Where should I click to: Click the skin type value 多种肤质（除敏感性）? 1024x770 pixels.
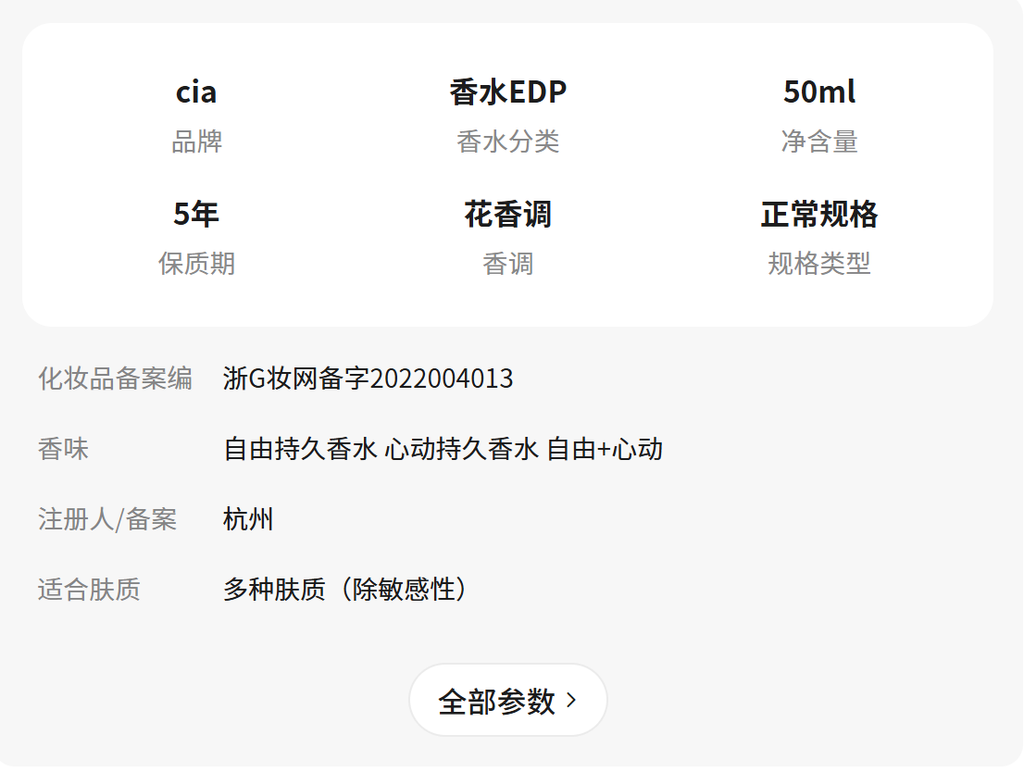345,589
